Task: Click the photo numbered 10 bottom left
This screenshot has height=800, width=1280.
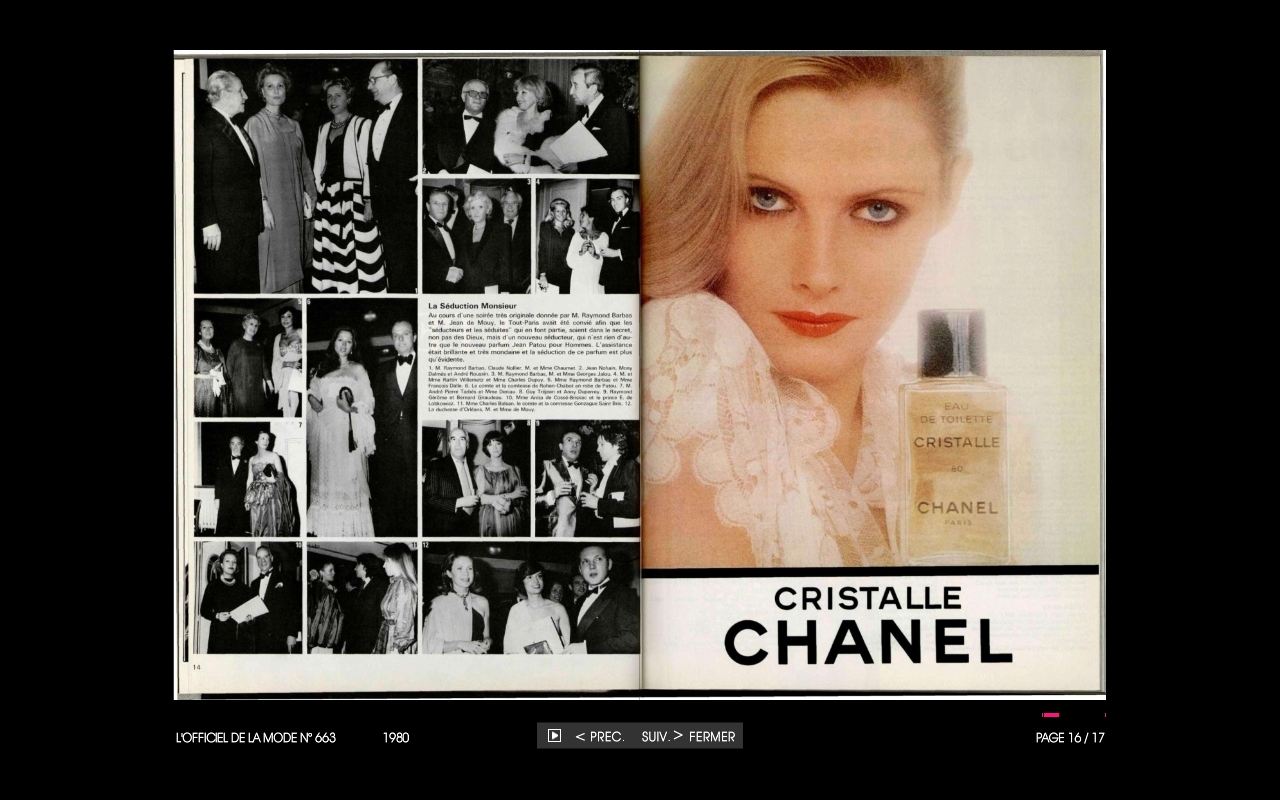Action: point(249,598)
